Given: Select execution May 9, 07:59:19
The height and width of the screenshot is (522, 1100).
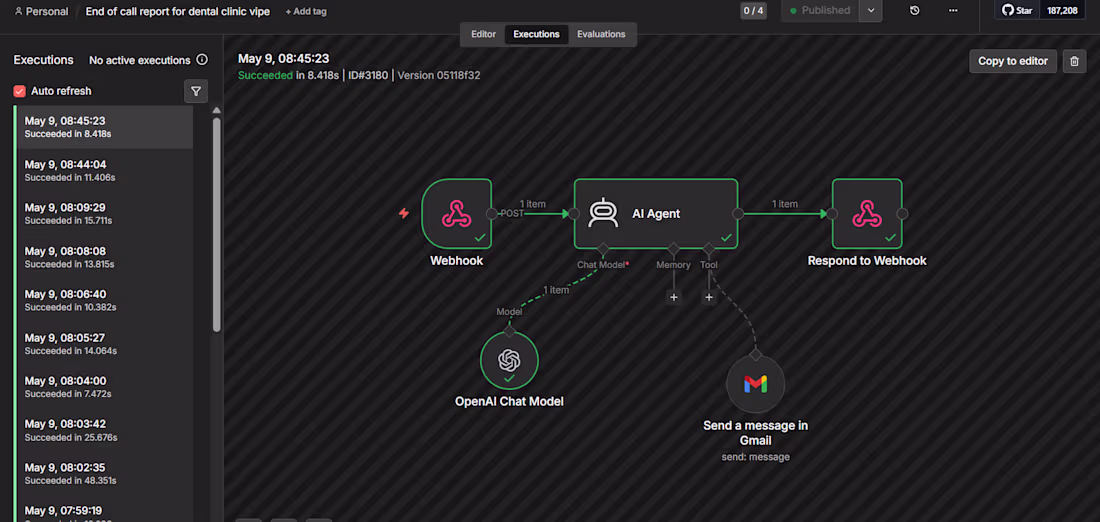Looking at the screenshot, I should click(x=104, y=509).
